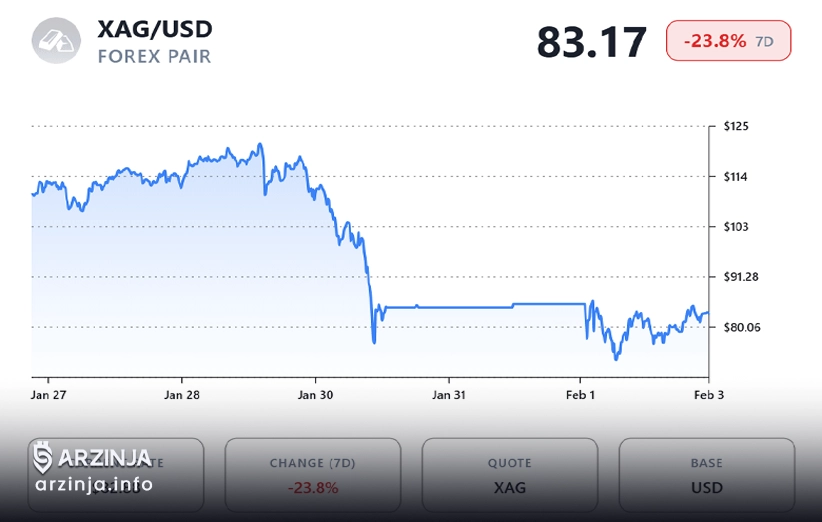The height and width of the screenshot is (522, 822).
Task: Click the FOREX PAIR subtitle label
Action: tap(155, 56)
